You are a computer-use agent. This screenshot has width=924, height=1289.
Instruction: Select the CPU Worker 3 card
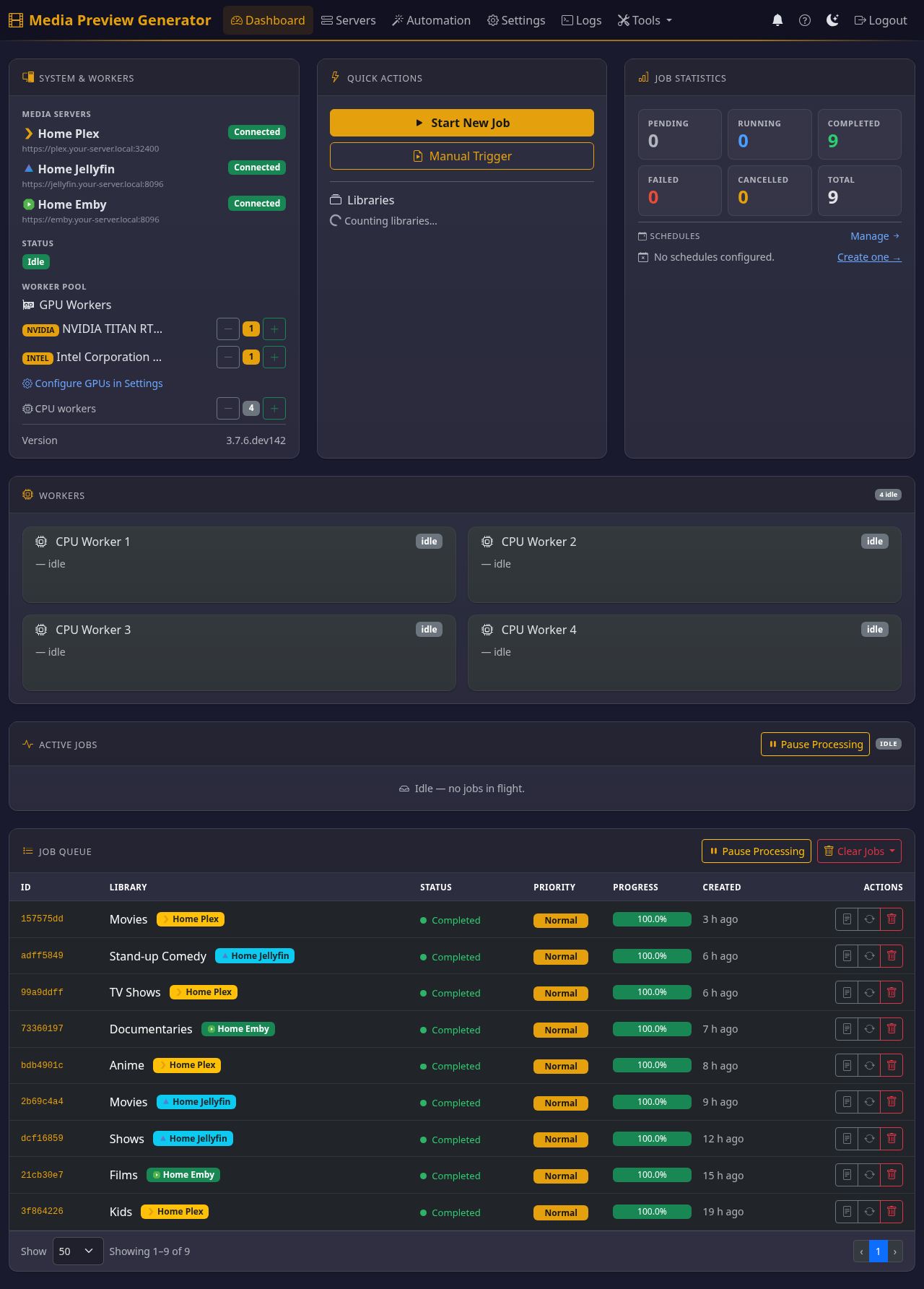[x=239, y=653]
